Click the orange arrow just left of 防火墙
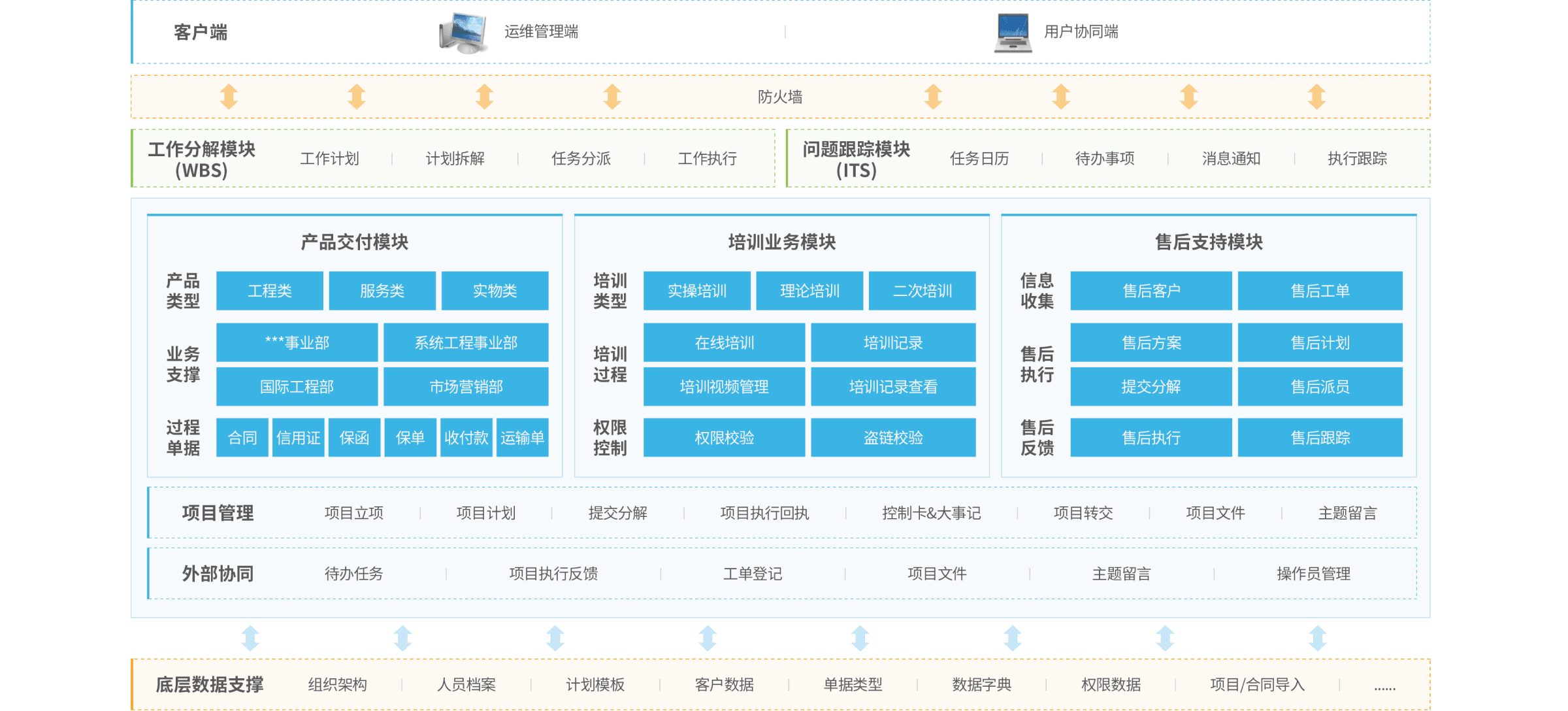The height and width of the screenshot is (711, 1568). [x=612, y=97]
